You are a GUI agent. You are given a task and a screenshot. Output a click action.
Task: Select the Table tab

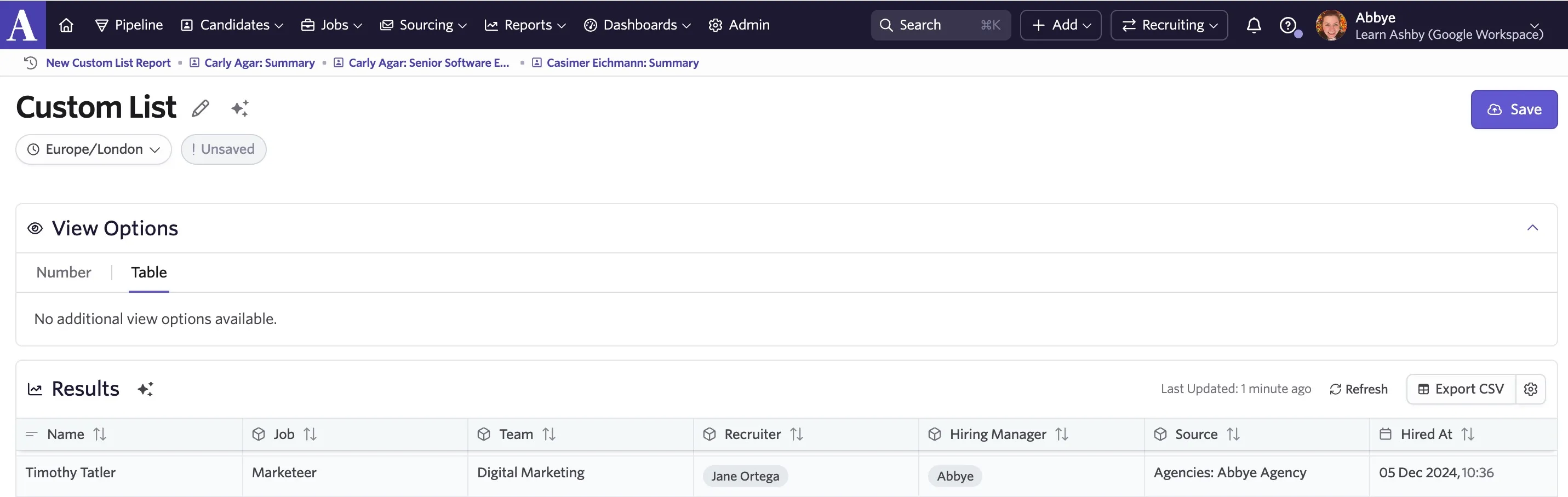(x=149, y=272)
